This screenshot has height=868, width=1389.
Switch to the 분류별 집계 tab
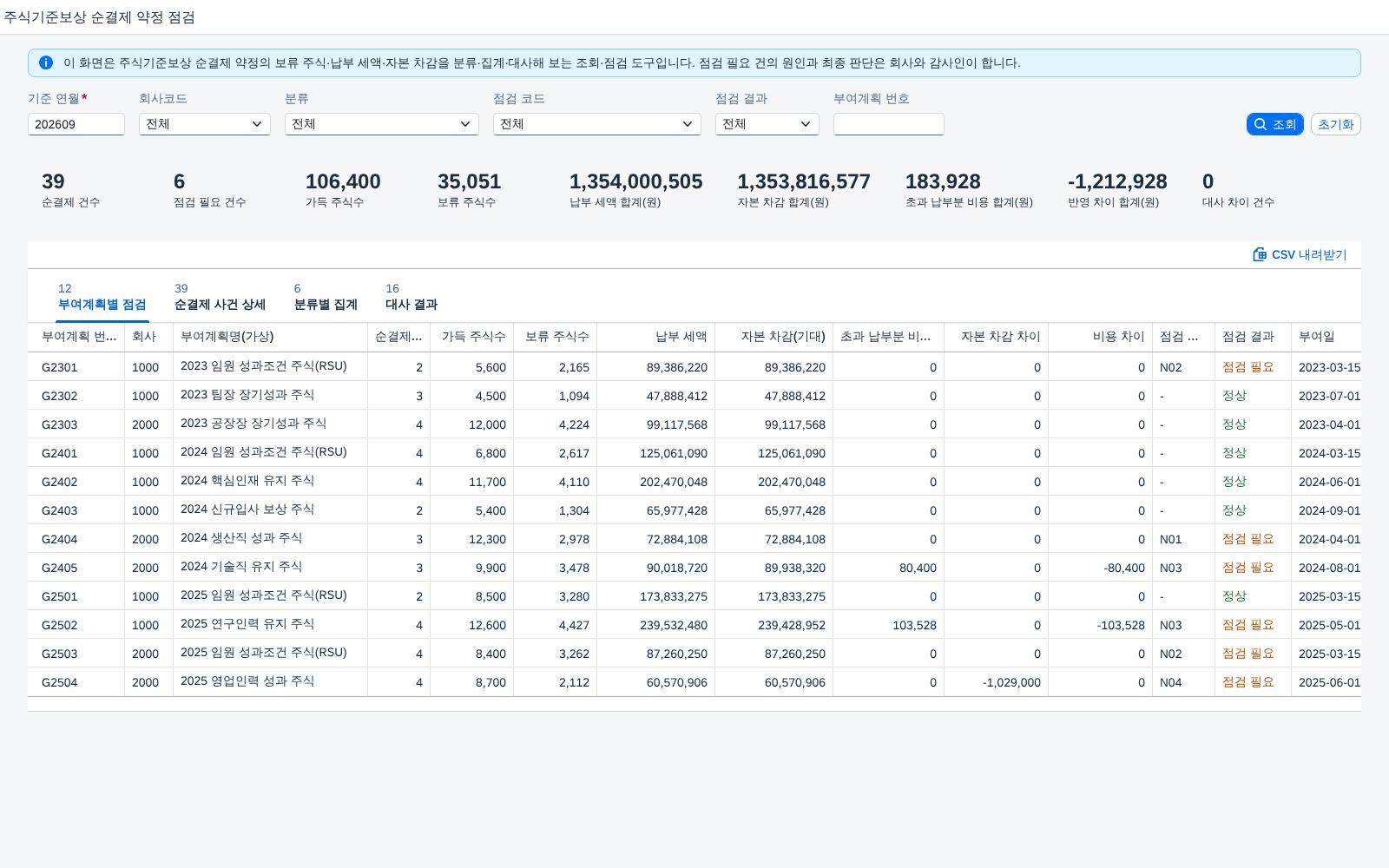point(326,297)
